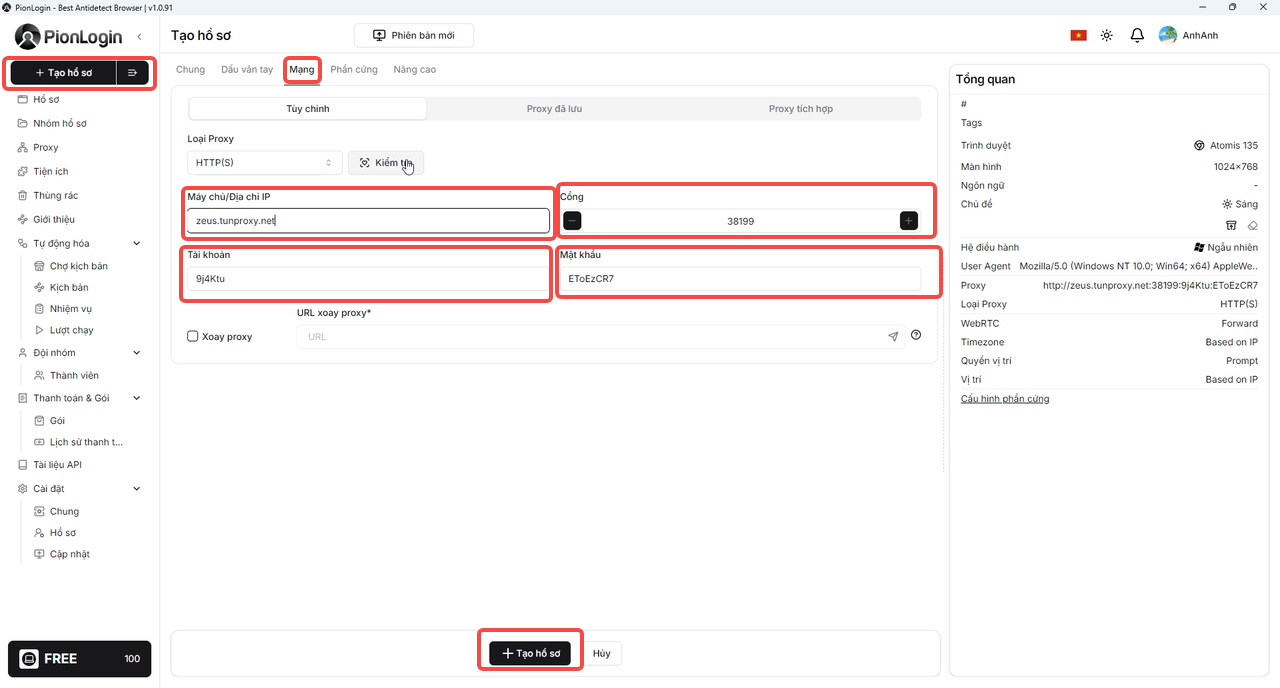Decrease the port with the minus button

pos(572,221)
